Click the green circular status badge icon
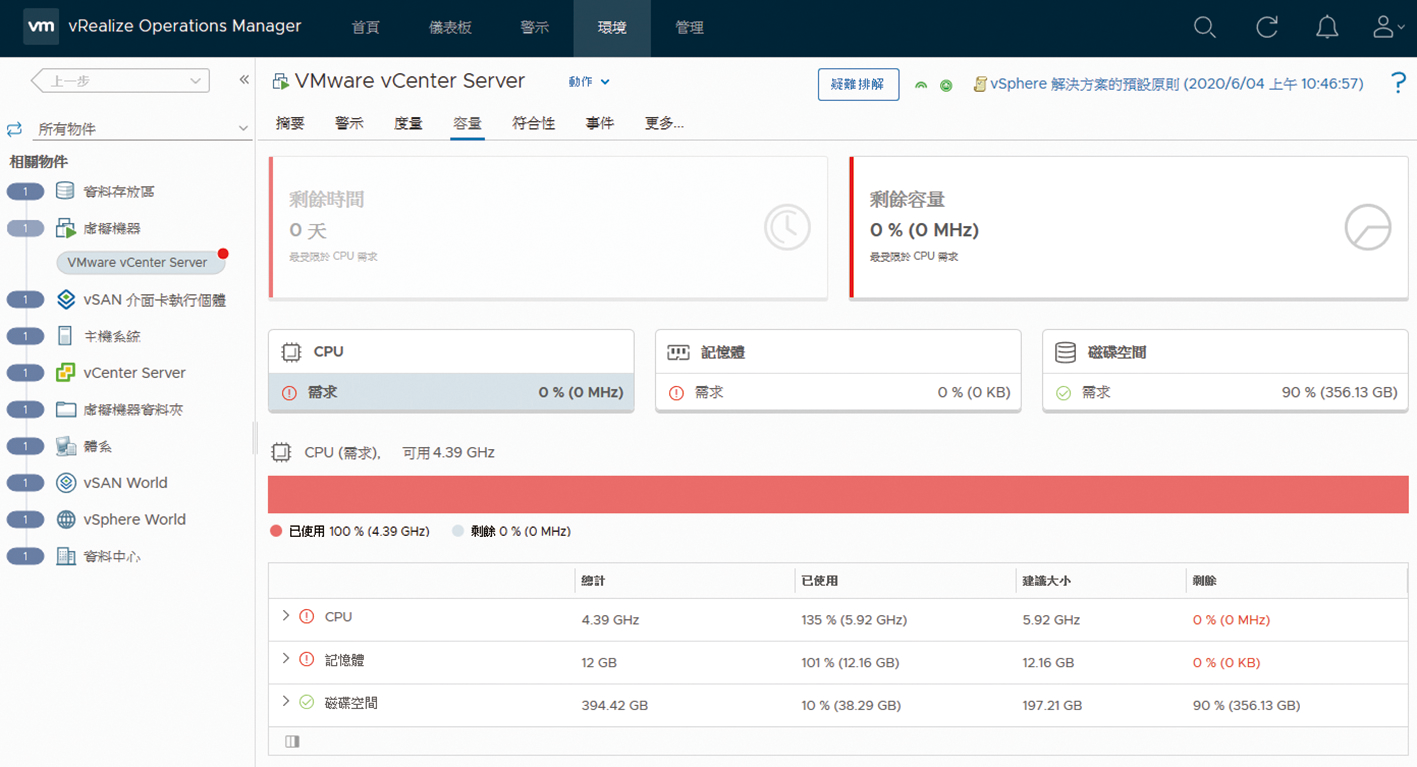Screen dimensions: 1417x767 [x=946, y=85]
